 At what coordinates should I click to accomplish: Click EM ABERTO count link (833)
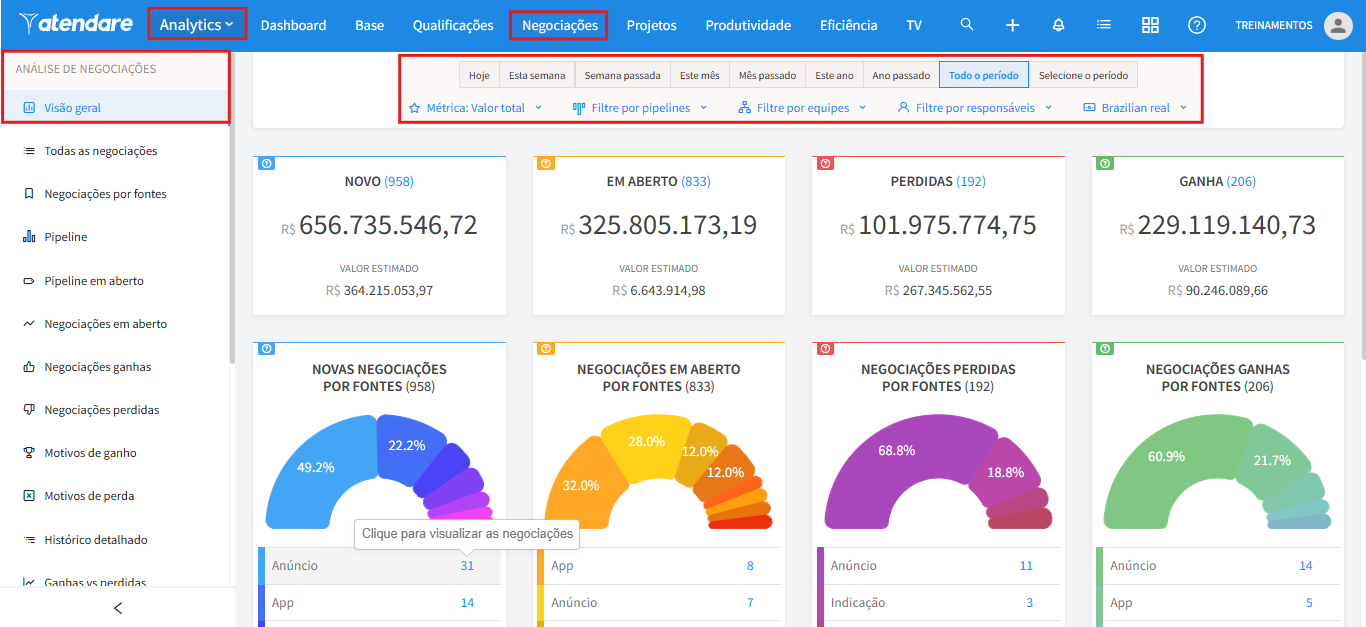(696, 181)
